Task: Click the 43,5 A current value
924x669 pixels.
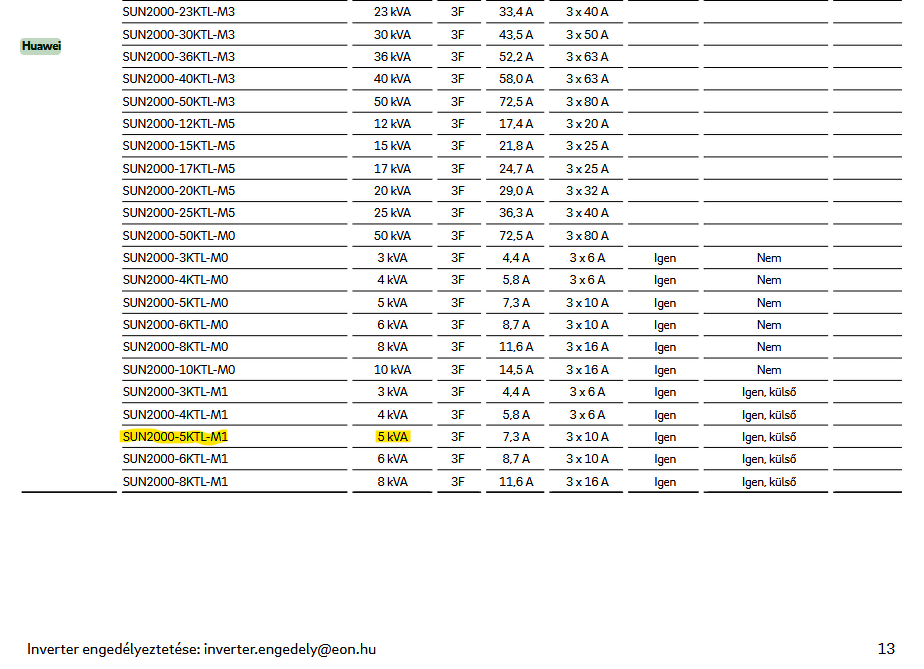Action: click(x=516, y=35)
